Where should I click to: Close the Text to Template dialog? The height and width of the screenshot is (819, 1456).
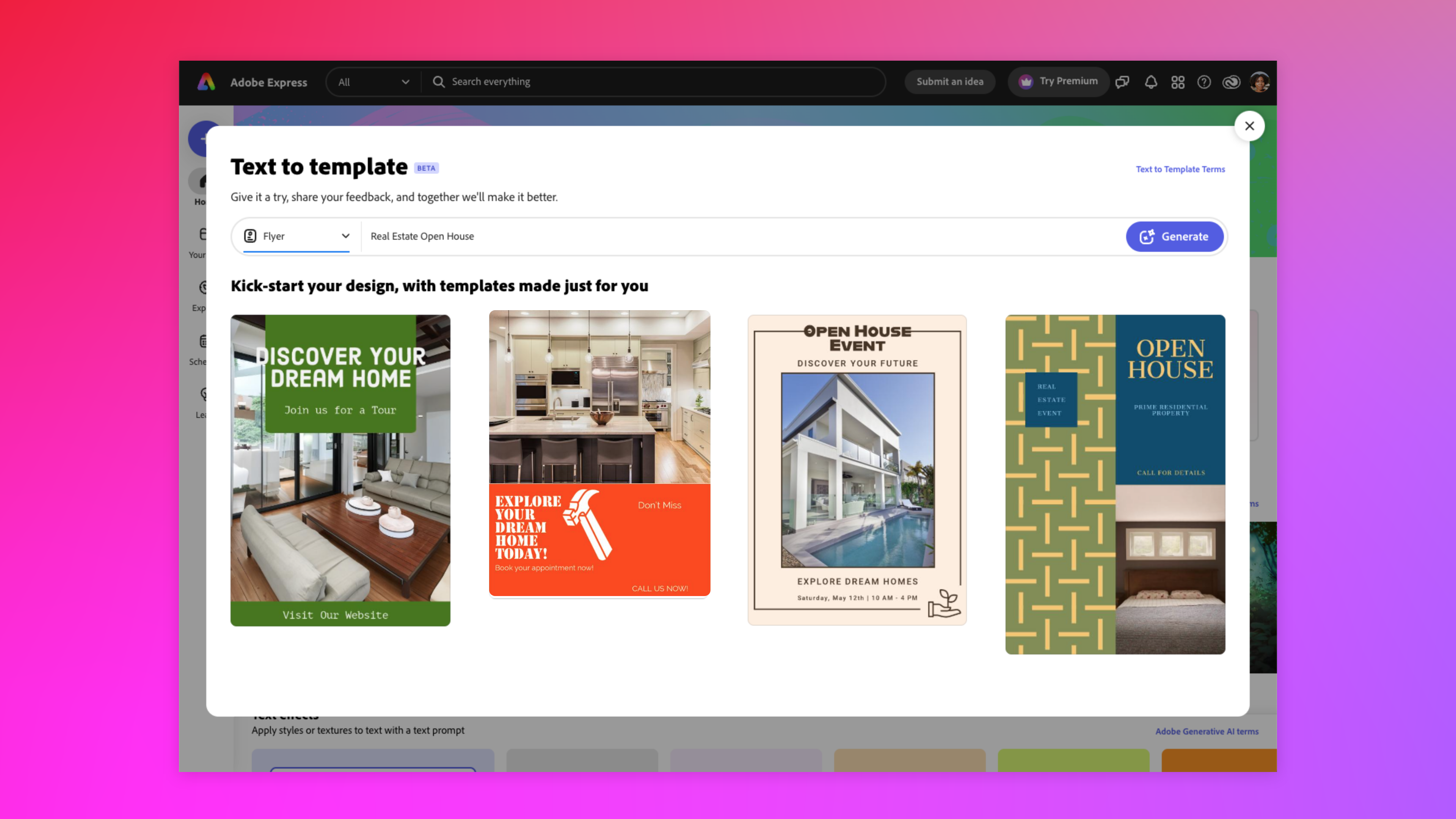[1249, 126]
